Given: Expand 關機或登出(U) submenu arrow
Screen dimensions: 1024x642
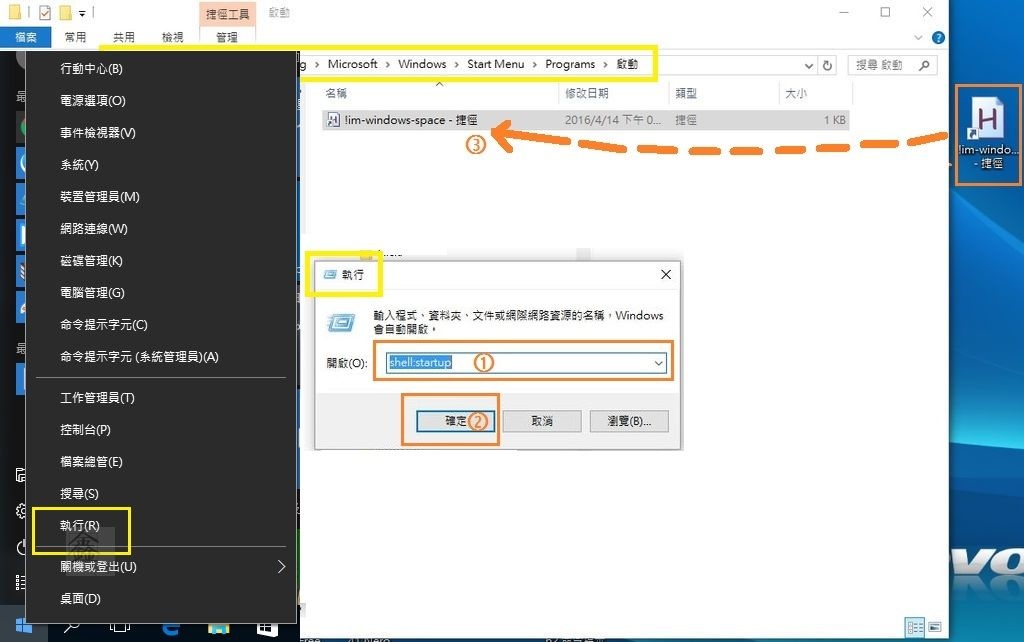Looking at the screenshot, I should 281,566.
